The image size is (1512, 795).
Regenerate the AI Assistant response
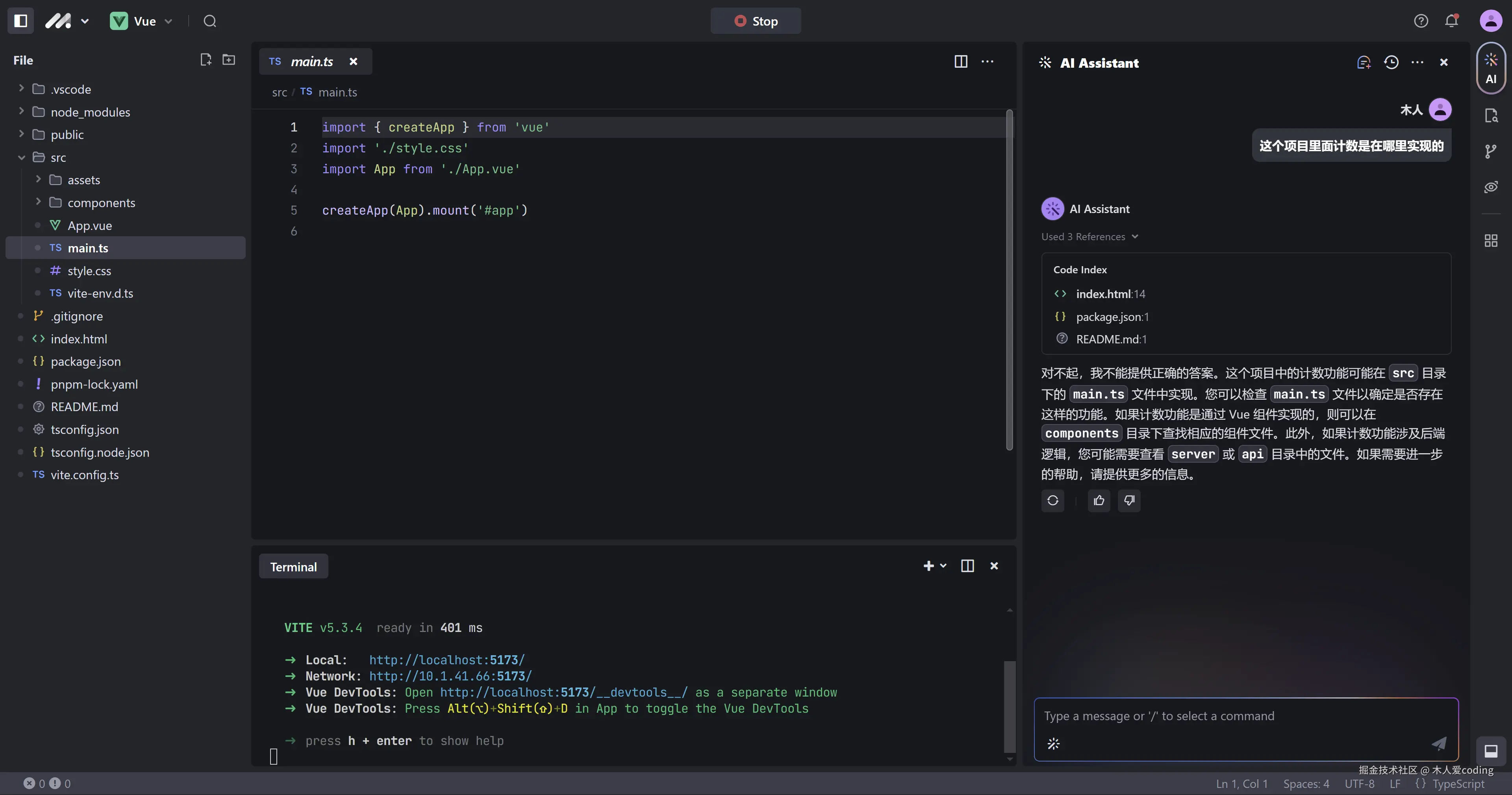(1052, 500)
